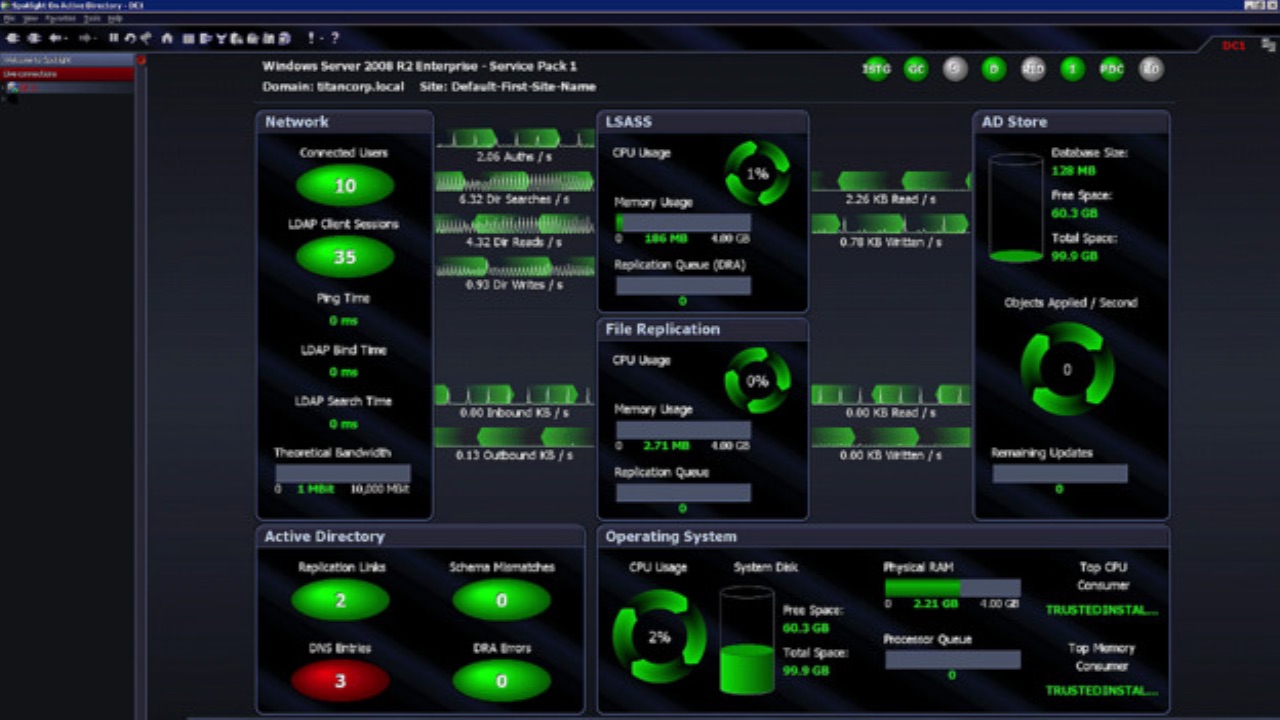Open the Tools menu
This screenshot has width=1280, height=720.
[92, 19]
